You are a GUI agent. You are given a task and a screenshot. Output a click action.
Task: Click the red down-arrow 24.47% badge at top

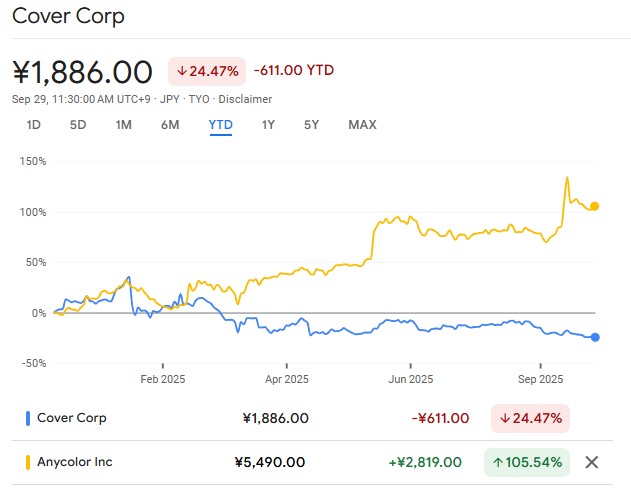coord(207,71)
